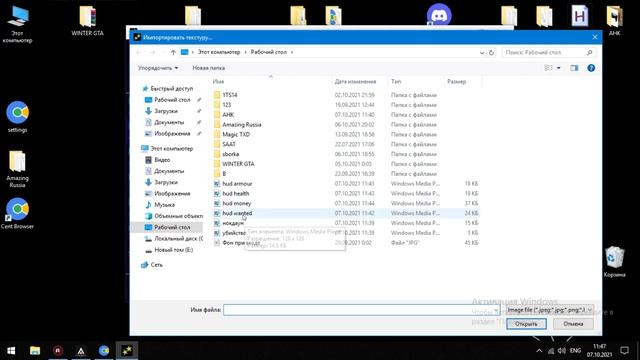Open the 1TS14 folder

click(230, 95)
